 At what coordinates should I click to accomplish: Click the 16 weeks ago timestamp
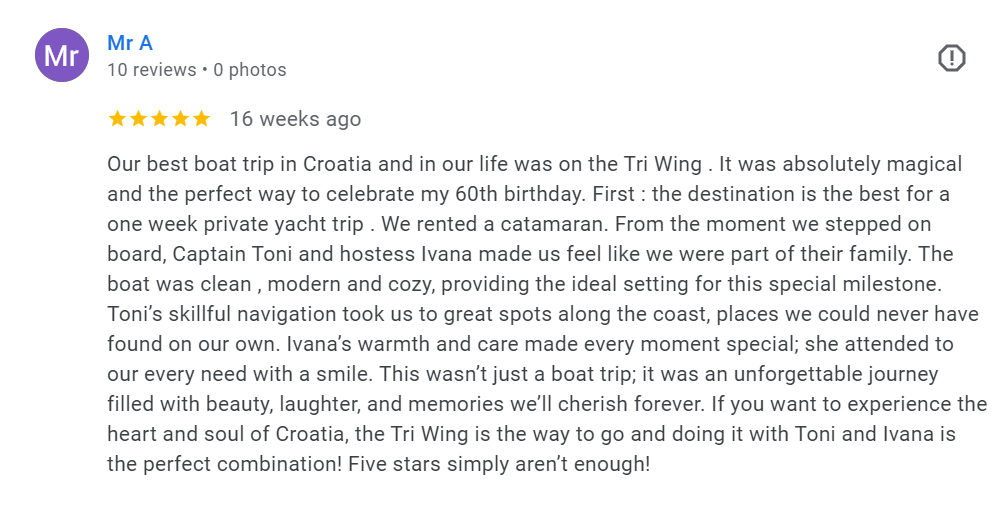point(295,119)
